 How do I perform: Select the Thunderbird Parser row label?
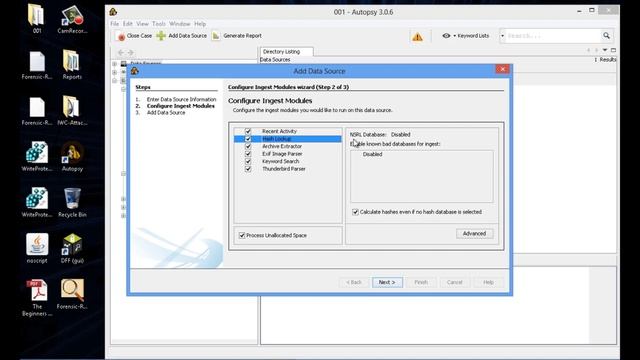coord(284,169)
